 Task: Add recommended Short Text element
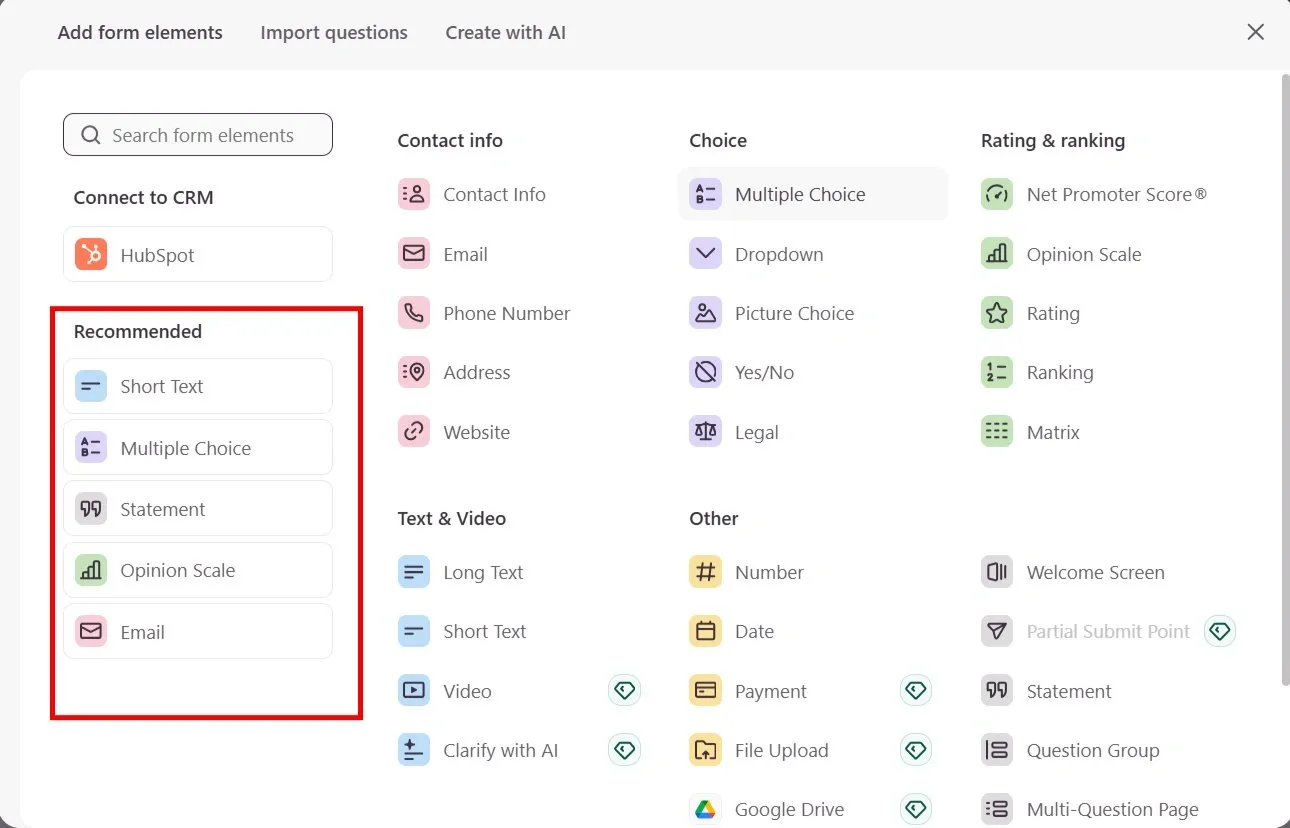(x=198, y=387)
